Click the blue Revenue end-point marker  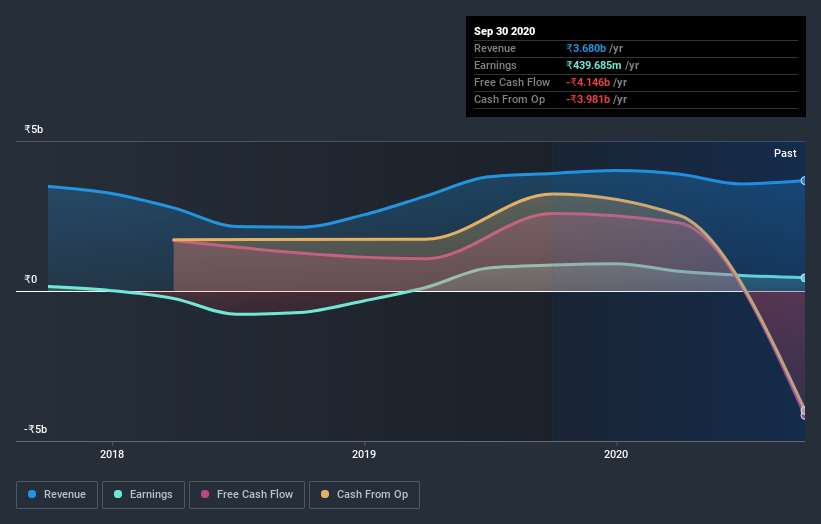pyautogui.click(x=803, y=181)
